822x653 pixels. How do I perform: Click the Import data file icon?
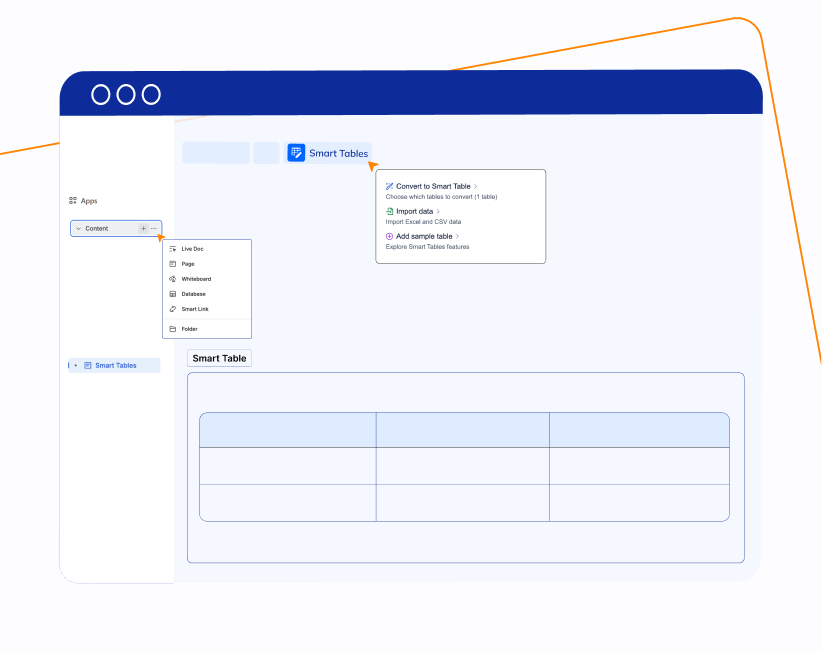[390, 212]
